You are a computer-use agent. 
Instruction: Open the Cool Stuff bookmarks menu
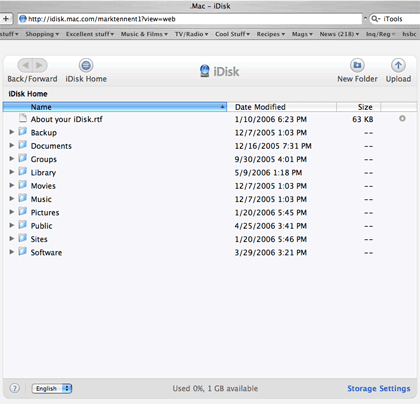point(232,34)
